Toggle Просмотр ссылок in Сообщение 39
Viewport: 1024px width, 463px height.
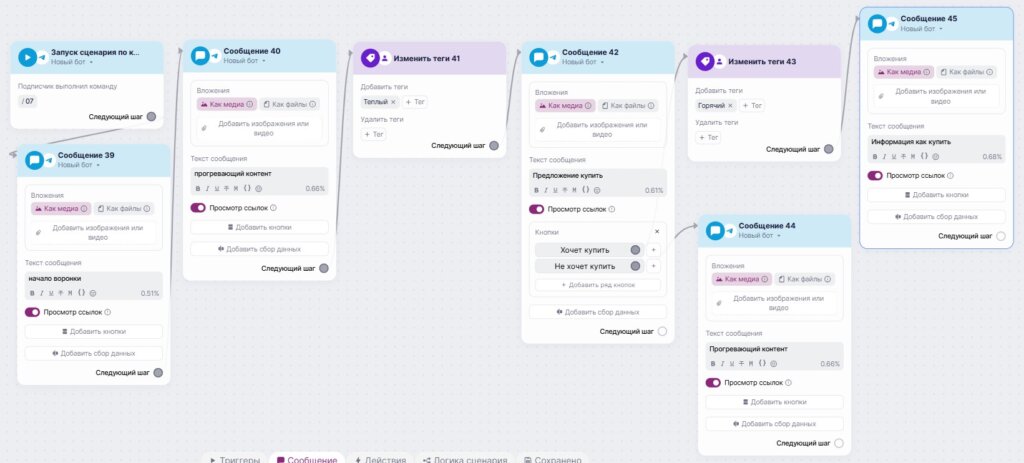33,312
